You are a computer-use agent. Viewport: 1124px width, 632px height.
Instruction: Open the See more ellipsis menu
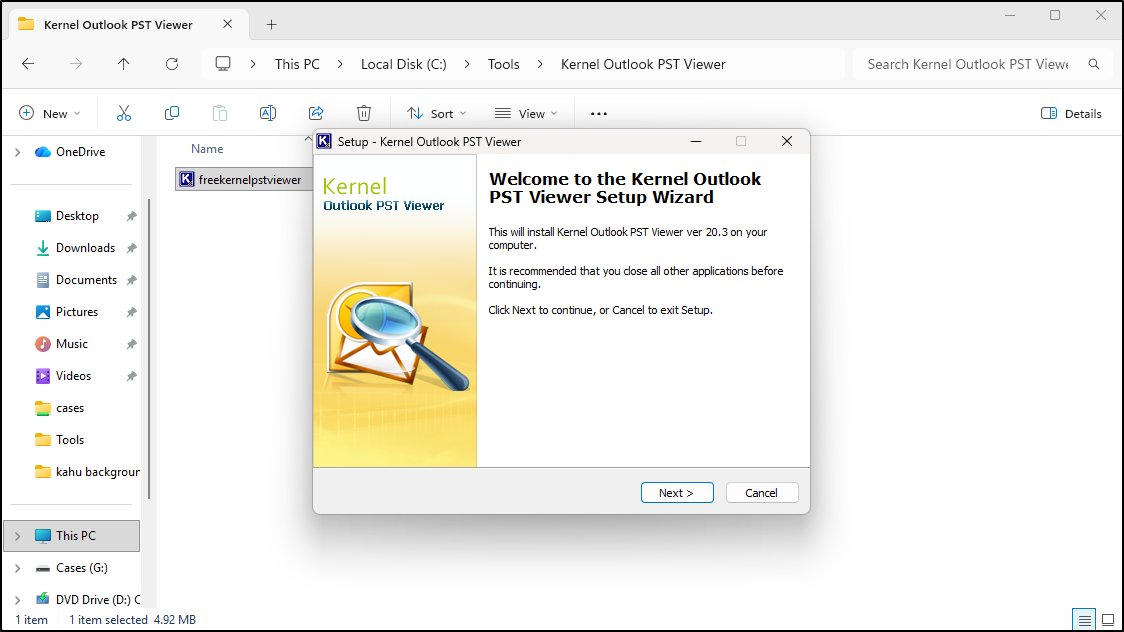(x=599, y=113)
